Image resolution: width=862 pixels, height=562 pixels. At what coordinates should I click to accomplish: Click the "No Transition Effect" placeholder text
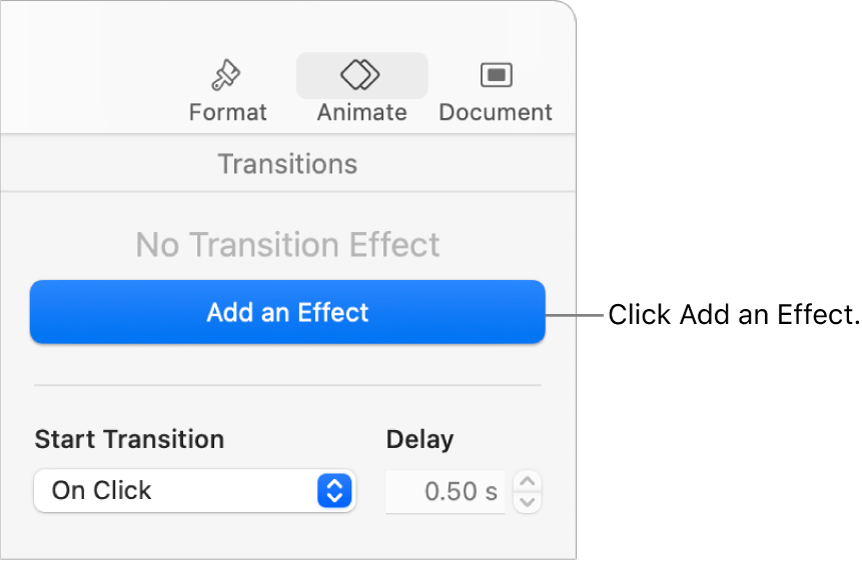(x=288, y=245)
